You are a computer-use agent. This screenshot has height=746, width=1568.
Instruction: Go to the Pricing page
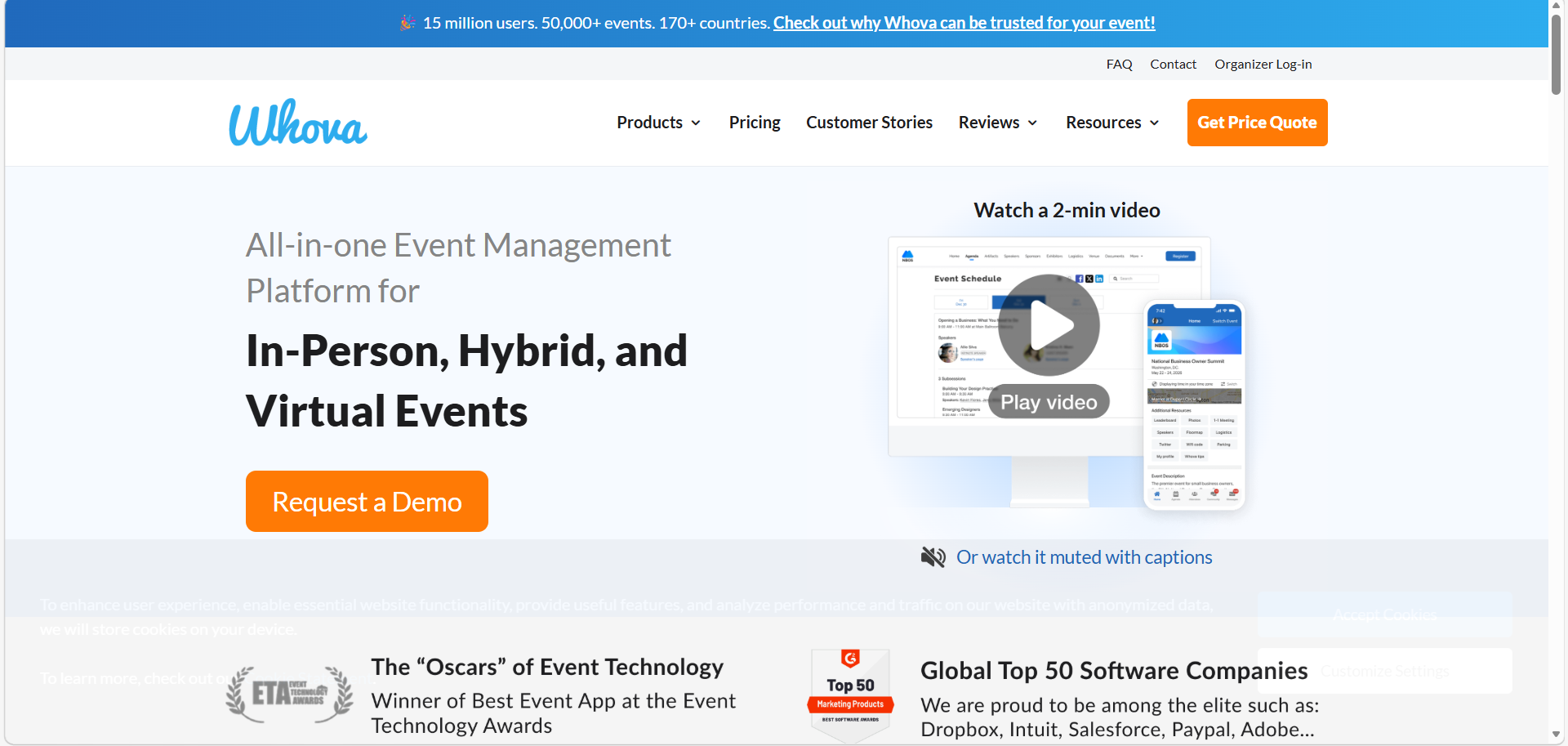[755, 123]
